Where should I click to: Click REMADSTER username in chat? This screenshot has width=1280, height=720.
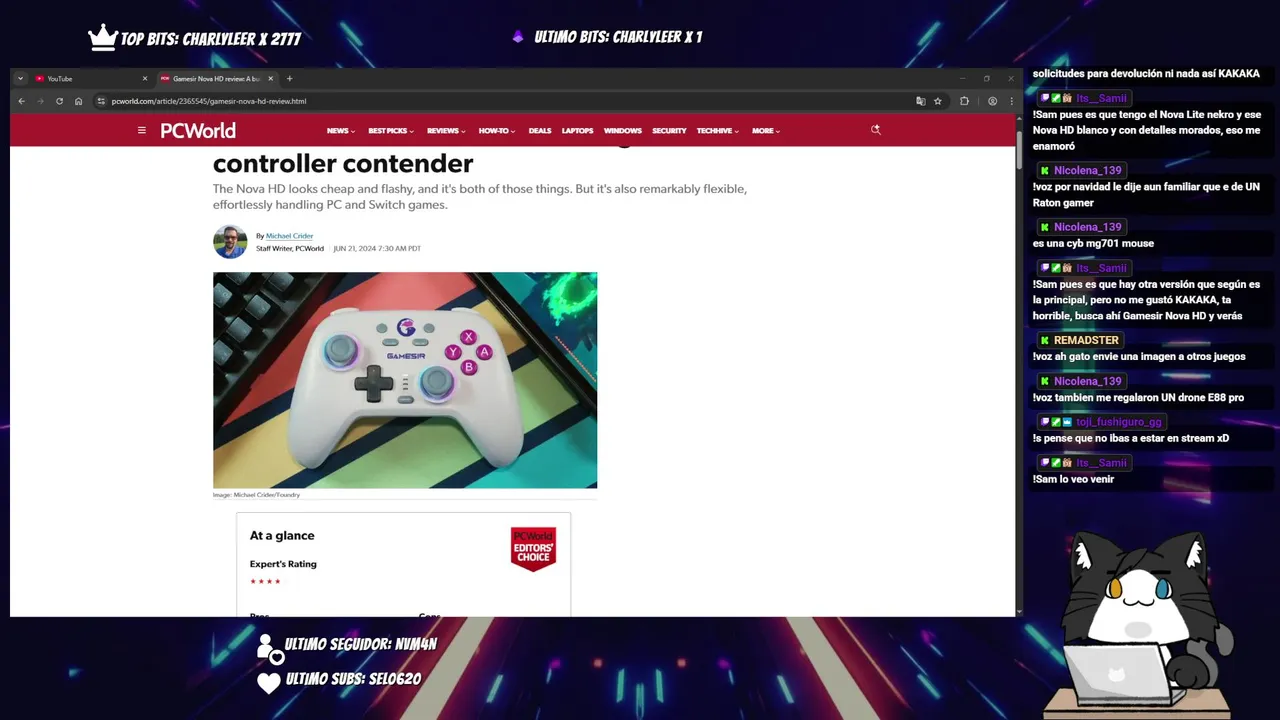1086,340
